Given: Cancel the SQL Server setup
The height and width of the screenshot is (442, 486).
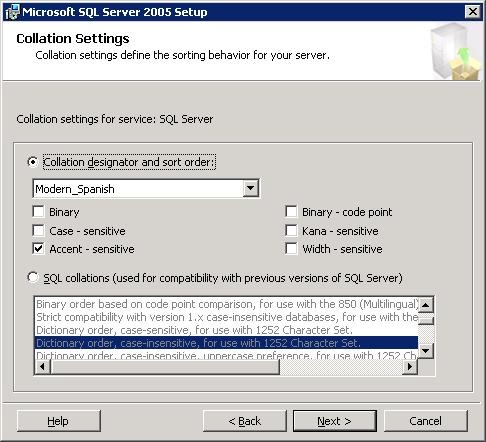Looking at the screenshot, I should pyautogui.click(x=426, y=421).
